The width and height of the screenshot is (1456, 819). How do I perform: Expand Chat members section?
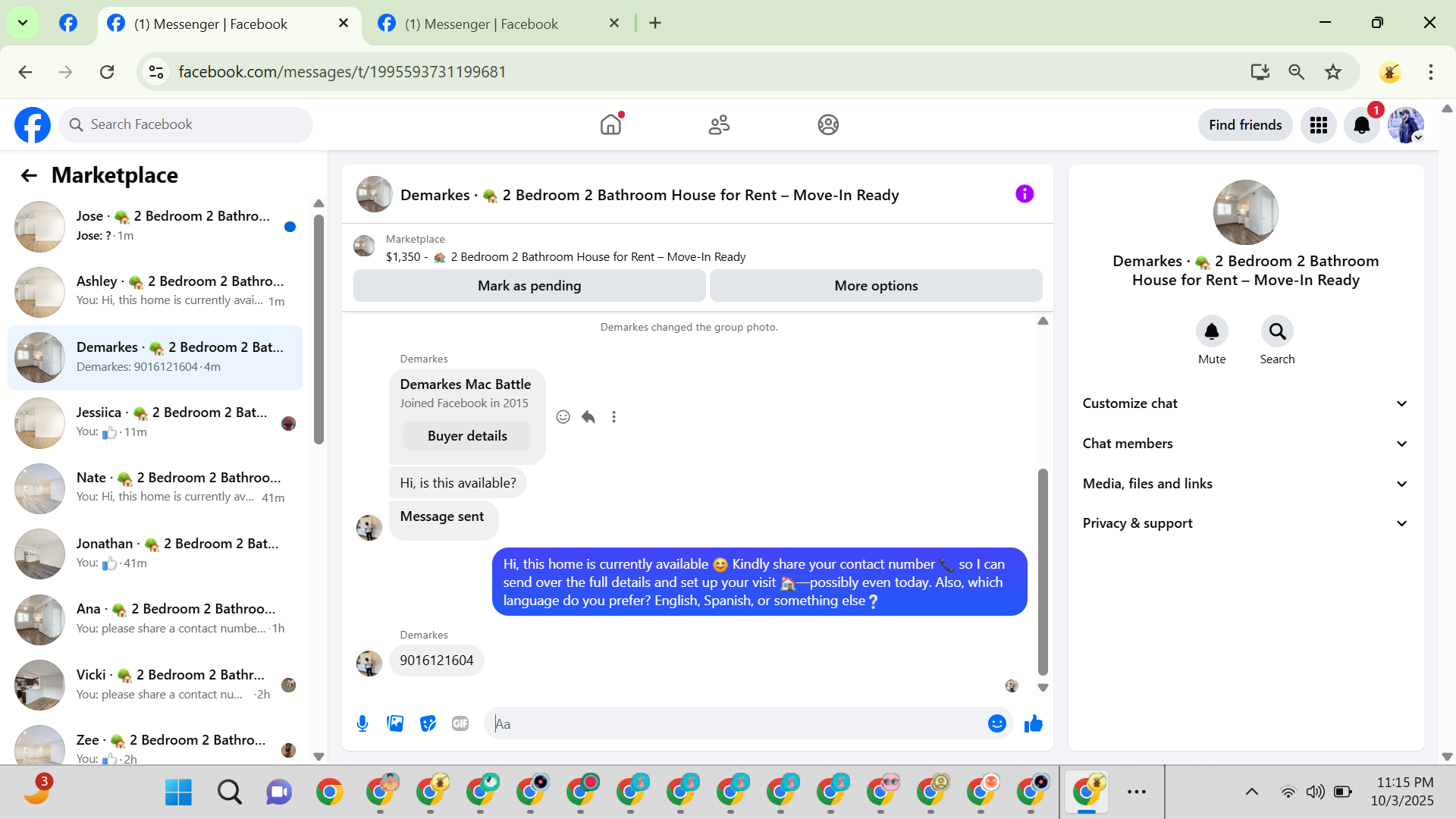tap(1245, 444)
